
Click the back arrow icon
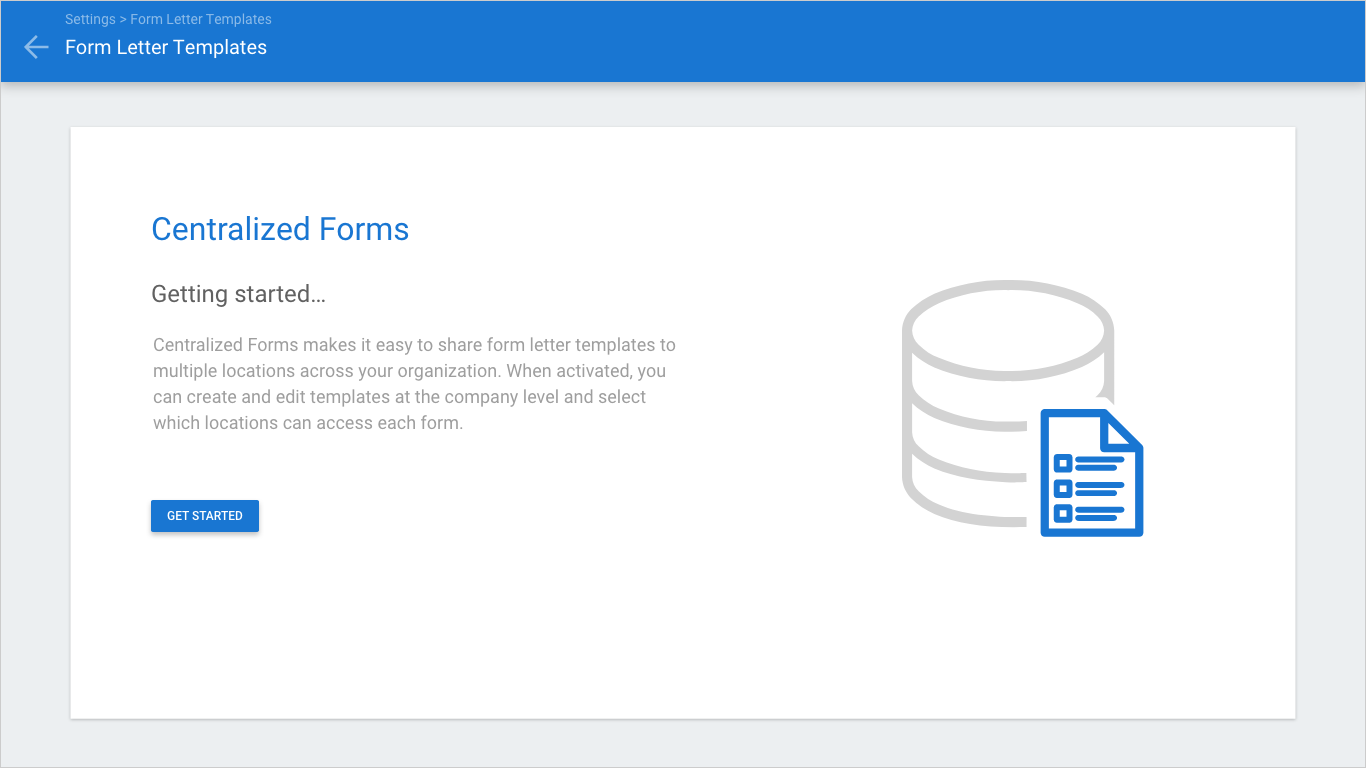tap(36, 47)
